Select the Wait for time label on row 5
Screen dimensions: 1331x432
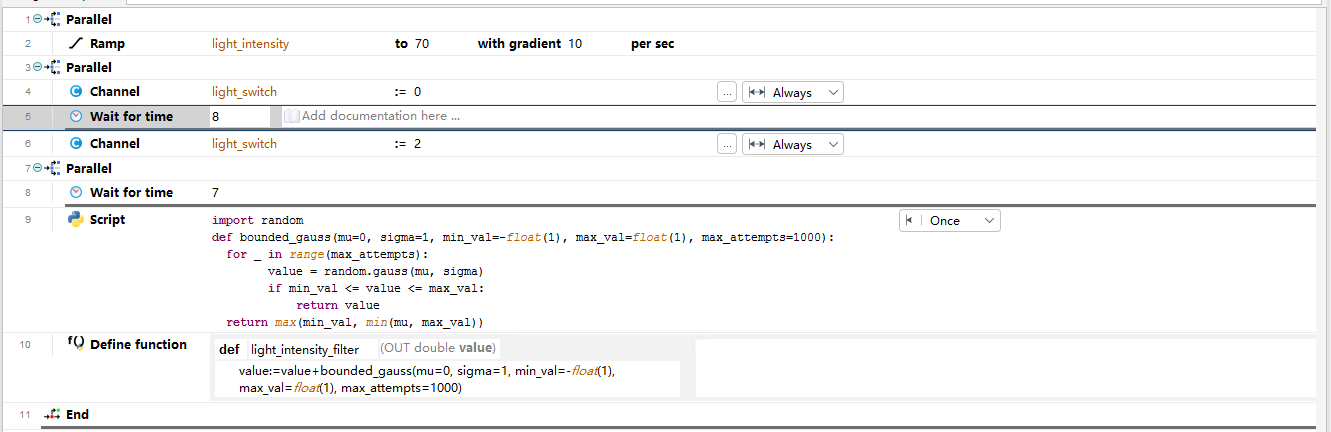(131, 117)
